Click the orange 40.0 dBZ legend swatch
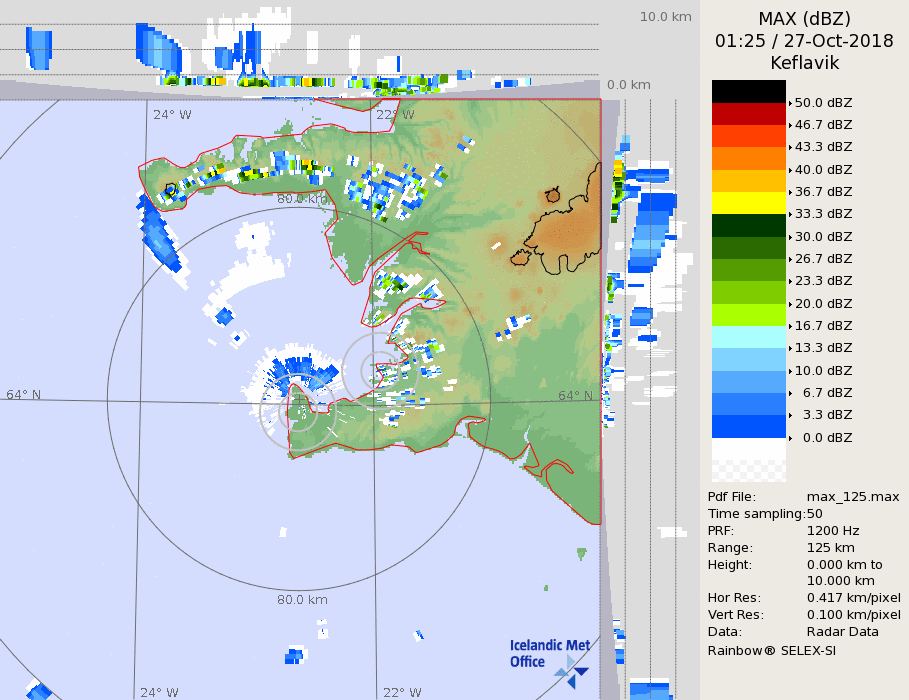909x700 pixels. [748, 158]
